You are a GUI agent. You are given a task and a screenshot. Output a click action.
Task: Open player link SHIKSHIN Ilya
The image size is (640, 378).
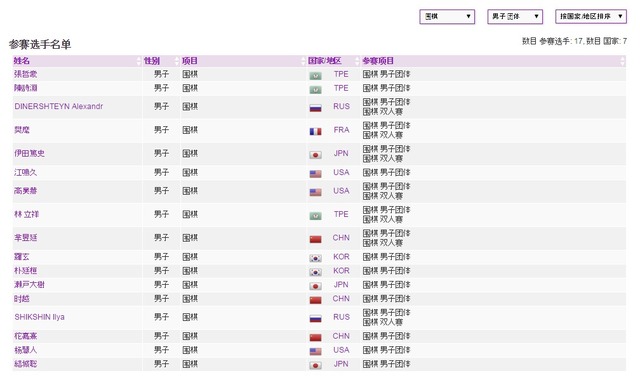(x=39, y=317)
